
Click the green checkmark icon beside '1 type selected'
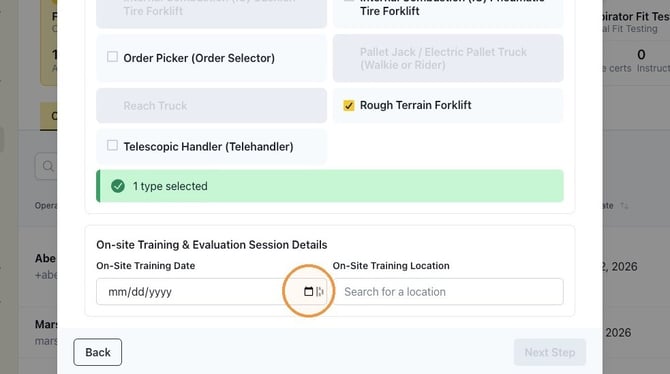click(x=118, y=186)
